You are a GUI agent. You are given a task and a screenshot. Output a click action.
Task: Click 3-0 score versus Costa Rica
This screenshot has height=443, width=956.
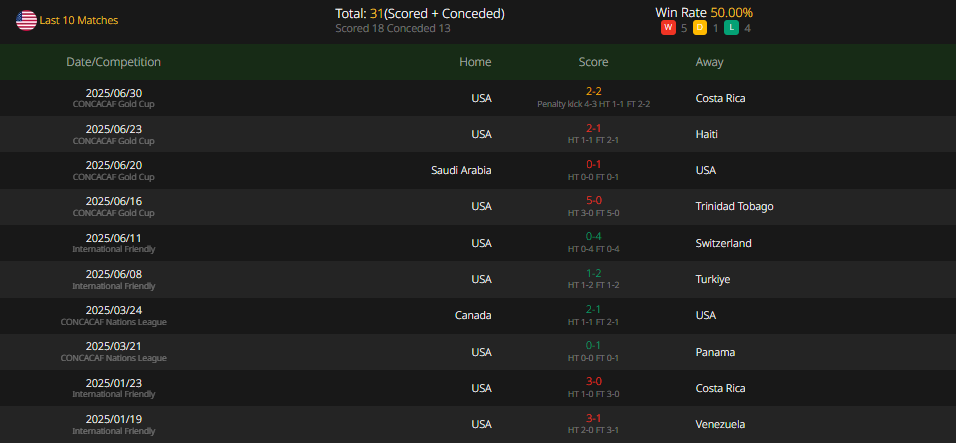click(594, 381)
